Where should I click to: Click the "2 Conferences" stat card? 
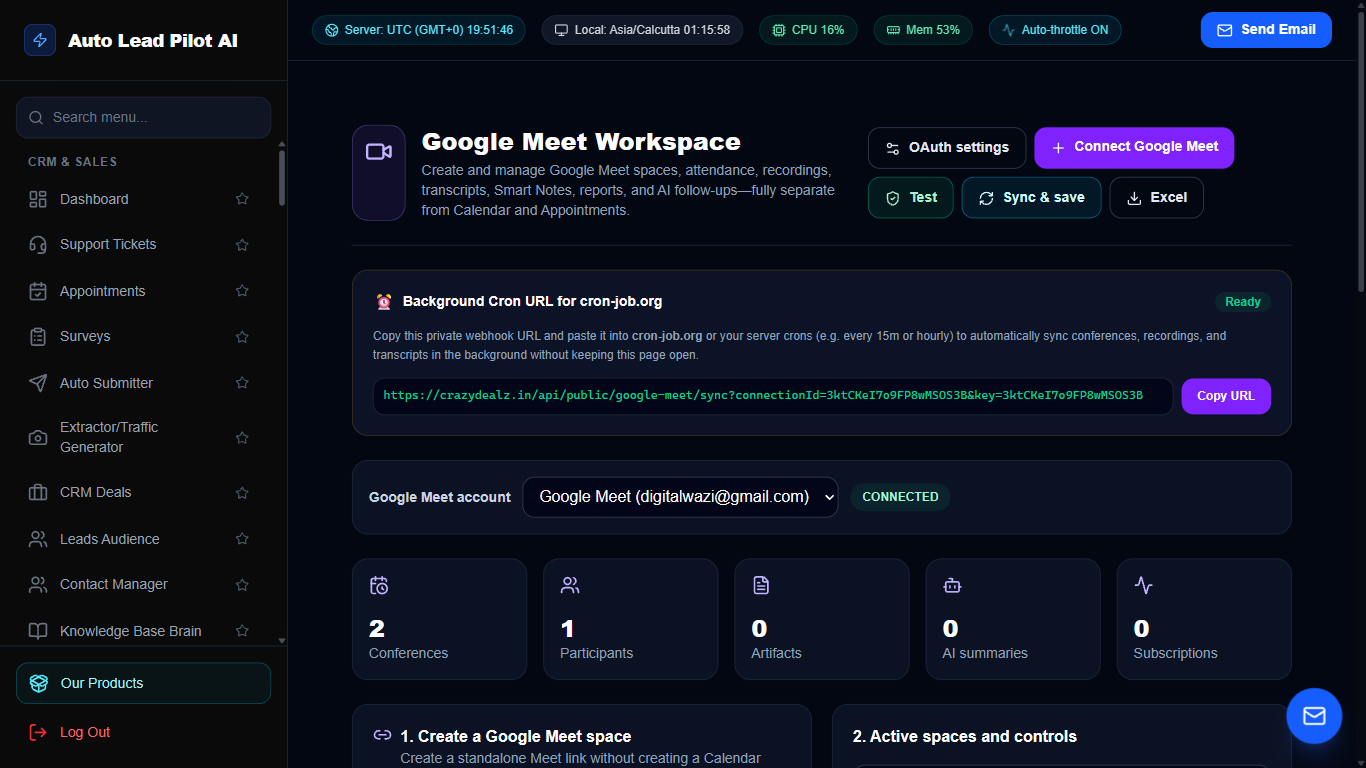tap(440, 619)
